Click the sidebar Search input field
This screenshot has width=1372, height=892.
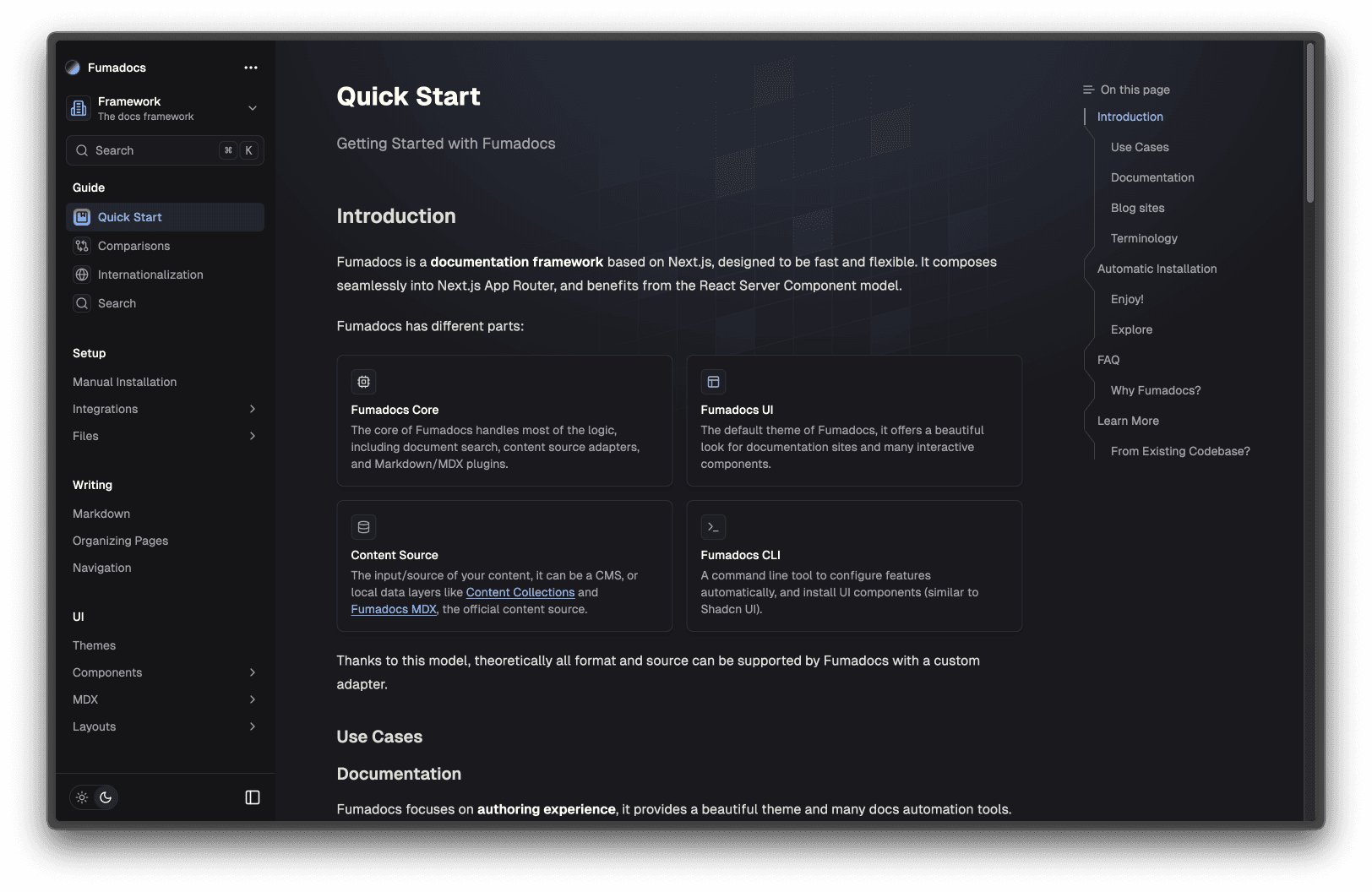click(x=152, y=150)
